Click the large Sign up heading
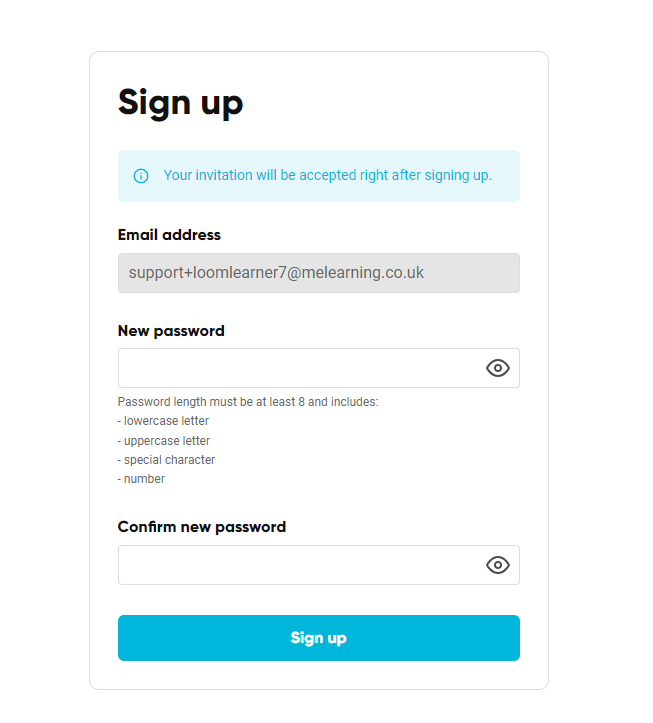This screenshot has height=723, width=653. click(180, 102)
